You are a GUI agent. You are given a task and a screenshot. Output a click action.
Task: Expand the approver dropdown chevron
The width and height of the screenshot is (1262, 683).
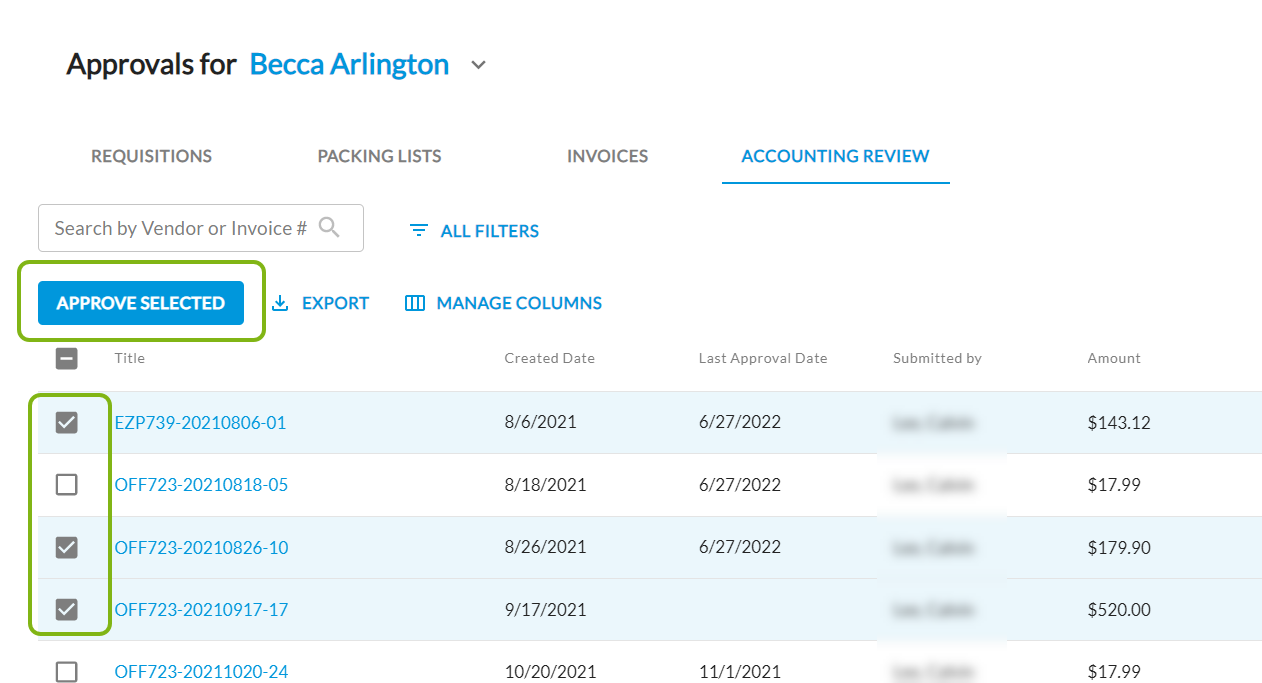pos(479,66)
